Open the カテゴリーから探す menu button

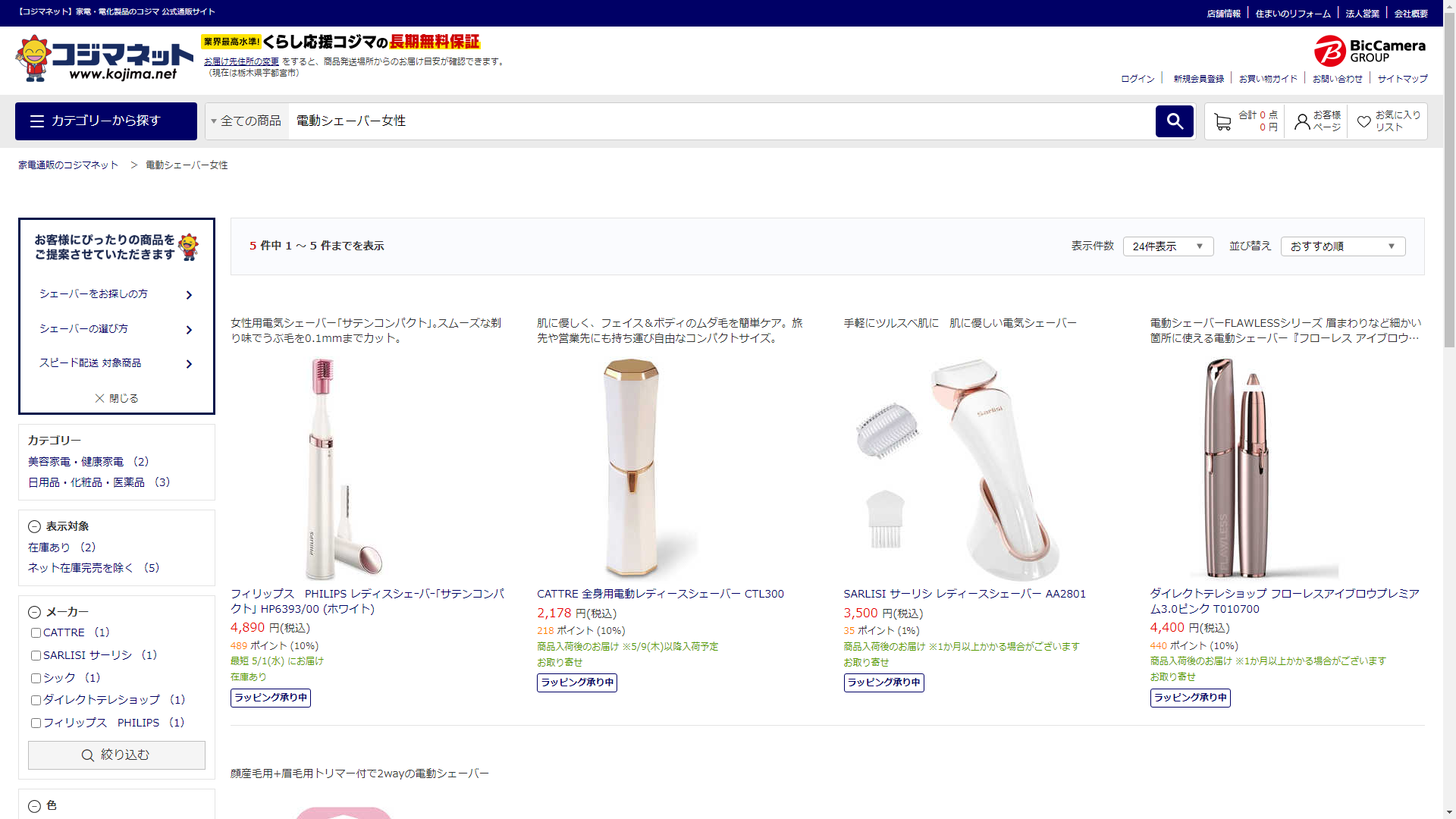click(106, 121)
